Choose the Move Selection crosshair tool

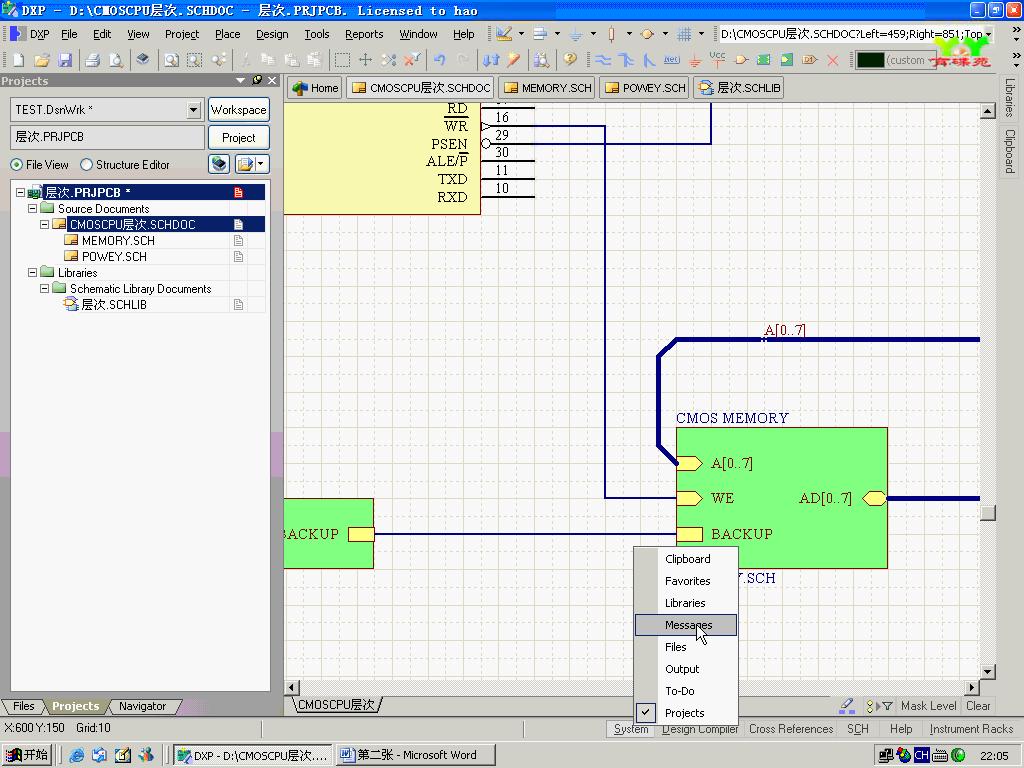tap(365, 60)
